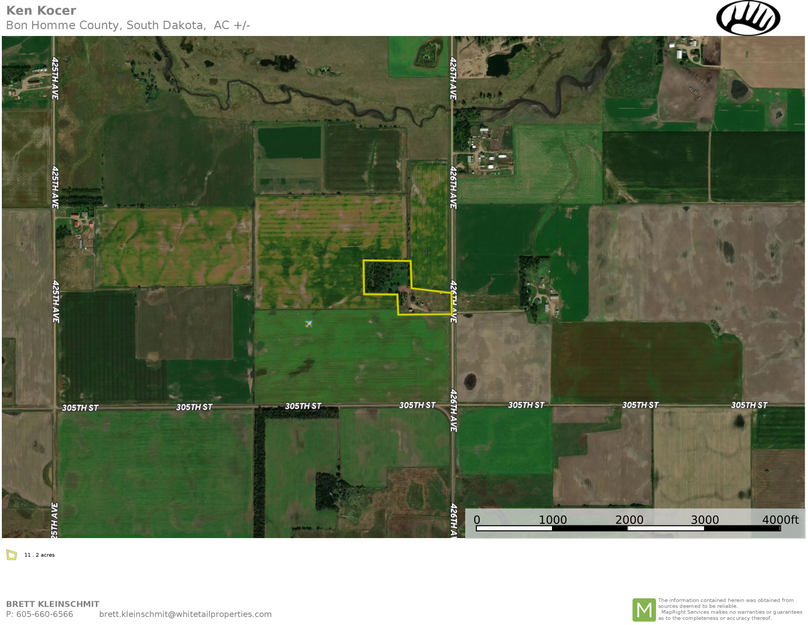Click the yellow parcel icon in legend
This screenshot has width=808, height=625.
(x=12, y=555)
